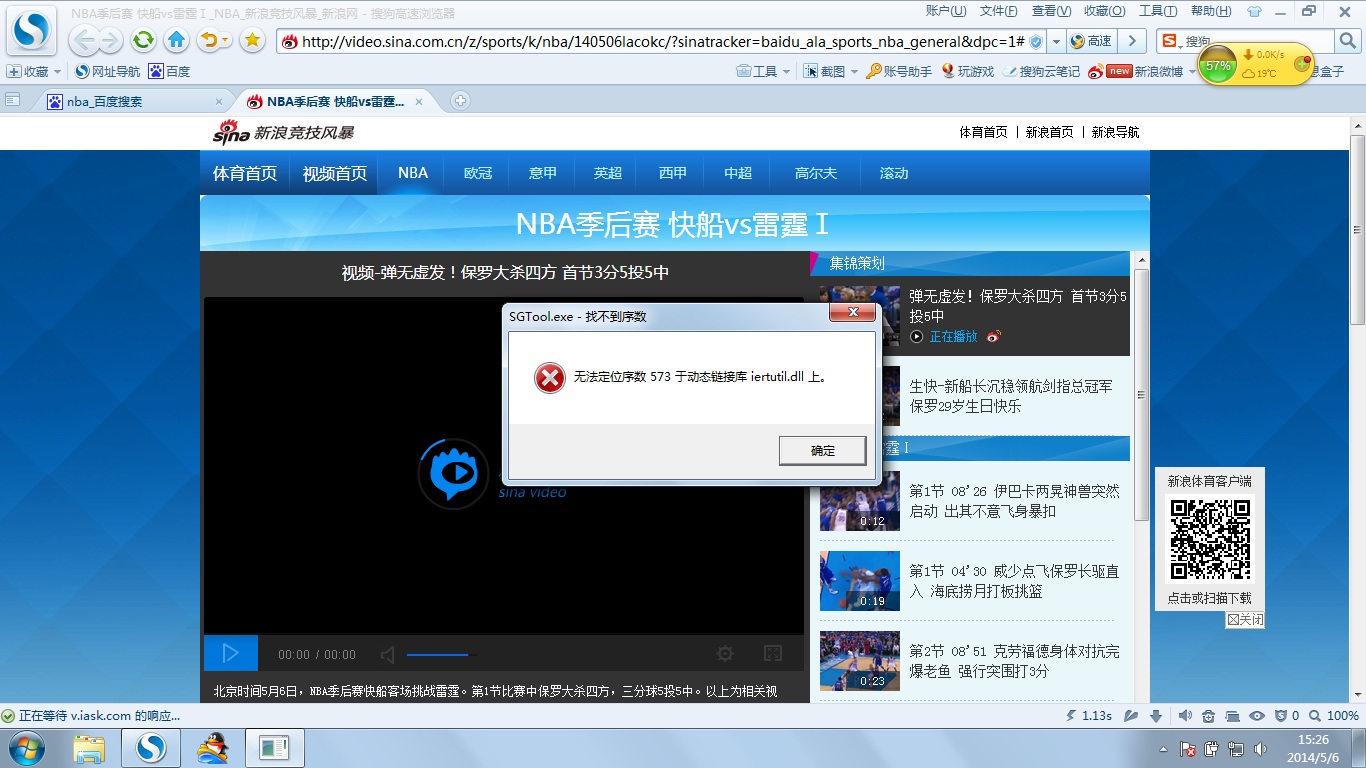Image resolution: width=1366 pixels, height=768 pixels.
Task: Open thumbnail 威少点飞保罗 0:19
Action: (860, 580)
